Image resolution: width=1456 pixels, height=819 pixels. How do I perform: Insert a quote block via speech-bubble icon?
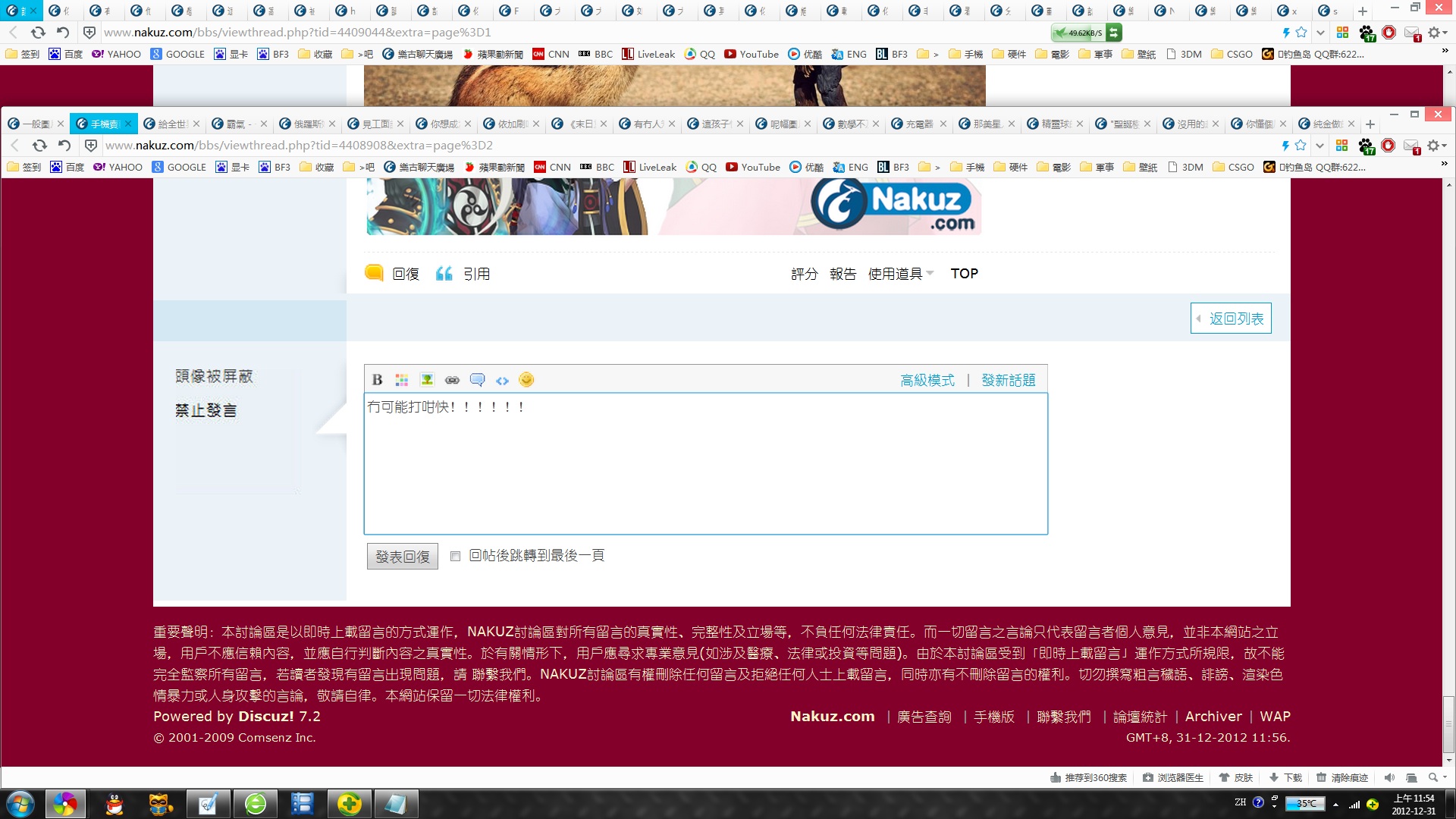pyautogui.click(x=477, y=380)
